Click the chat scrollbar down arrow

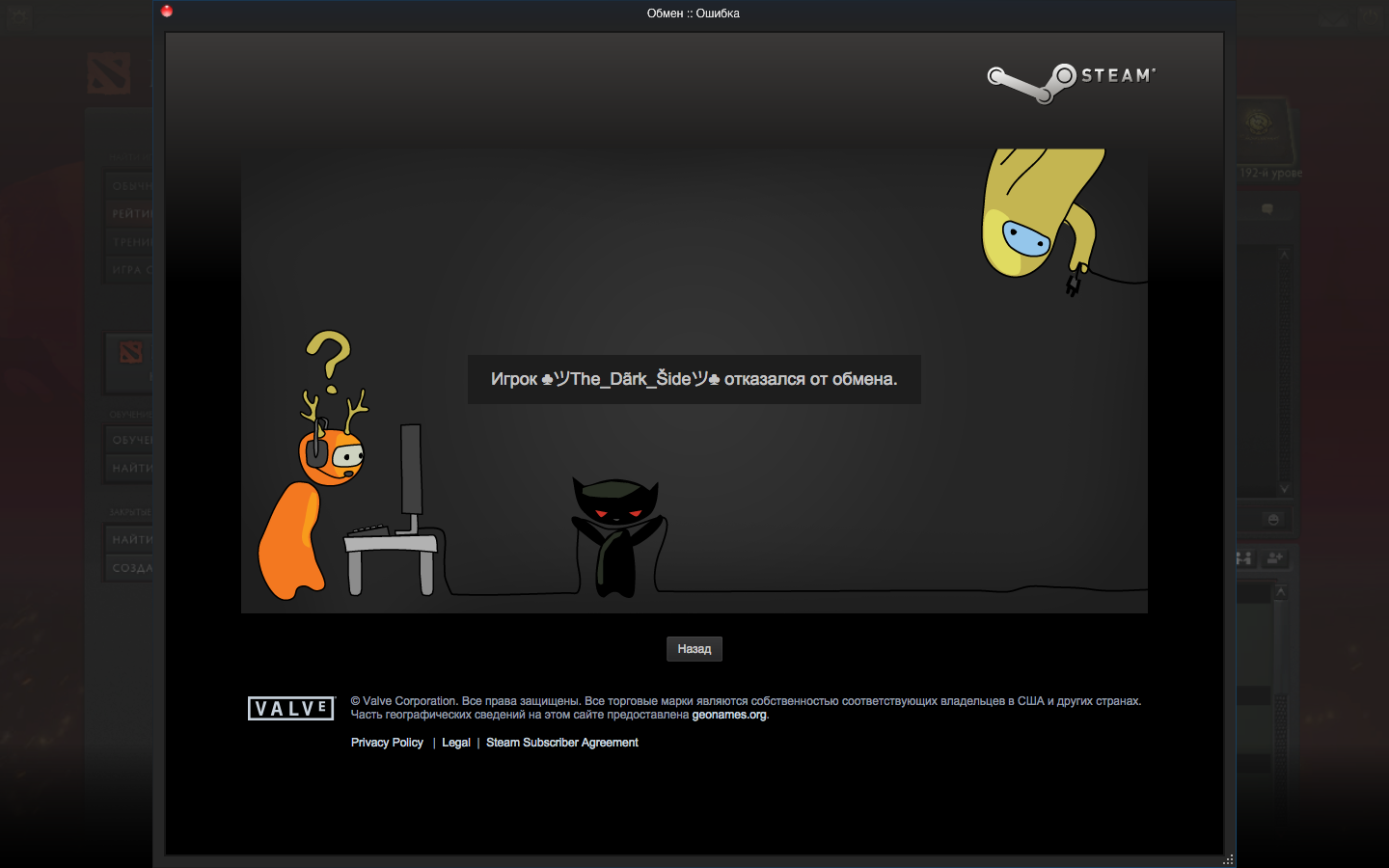click(x=1284, y=489)
